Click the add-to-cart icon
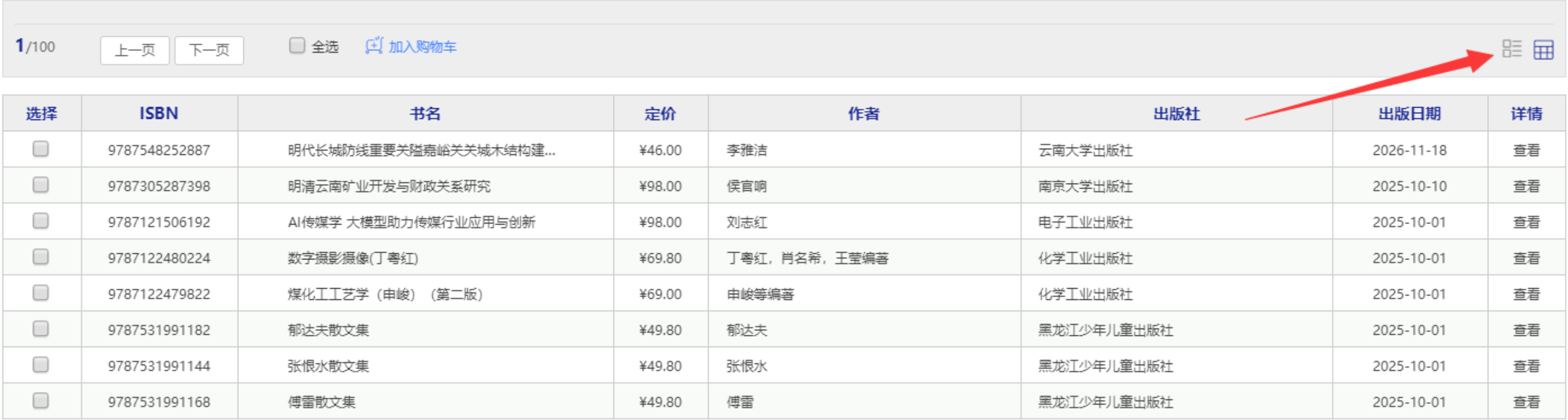The image size is (1568, 420). click(374, 46)
